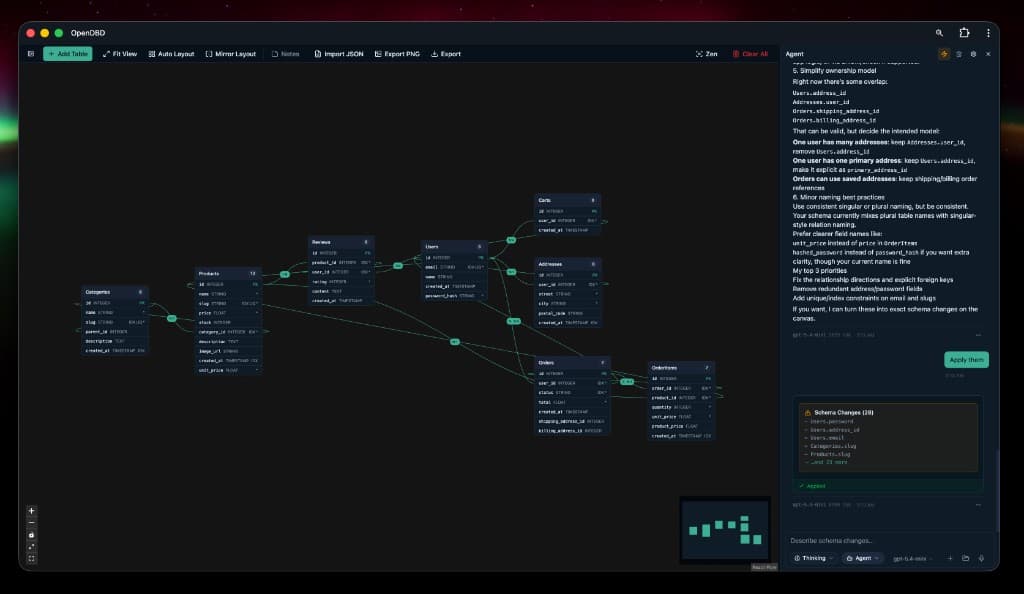Clear all tables with Clear All
1024x594 pixels.
pos(750,54)
